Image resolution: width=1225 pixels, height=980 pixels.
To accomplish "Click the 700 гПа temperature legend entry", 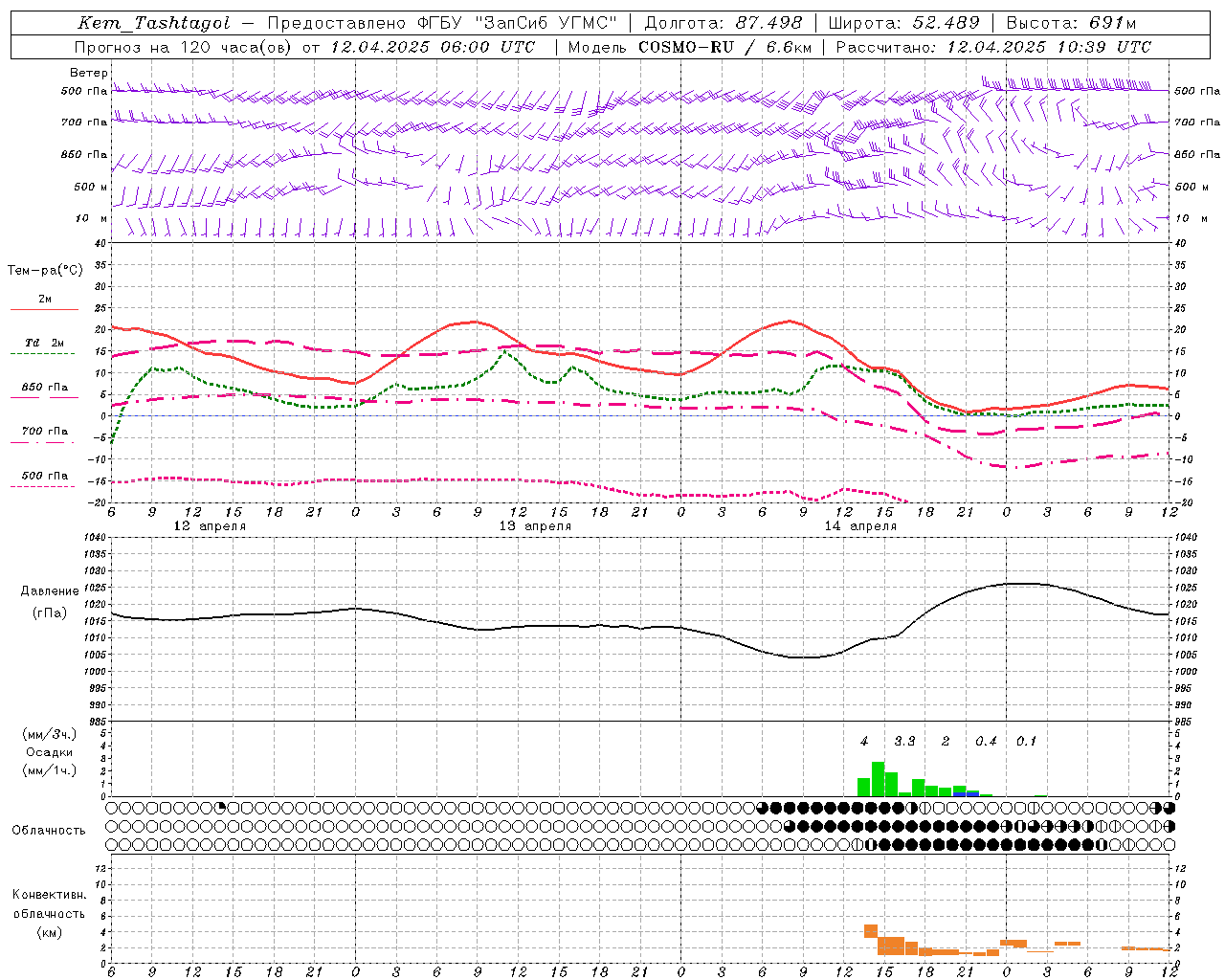I will [45, 434].
